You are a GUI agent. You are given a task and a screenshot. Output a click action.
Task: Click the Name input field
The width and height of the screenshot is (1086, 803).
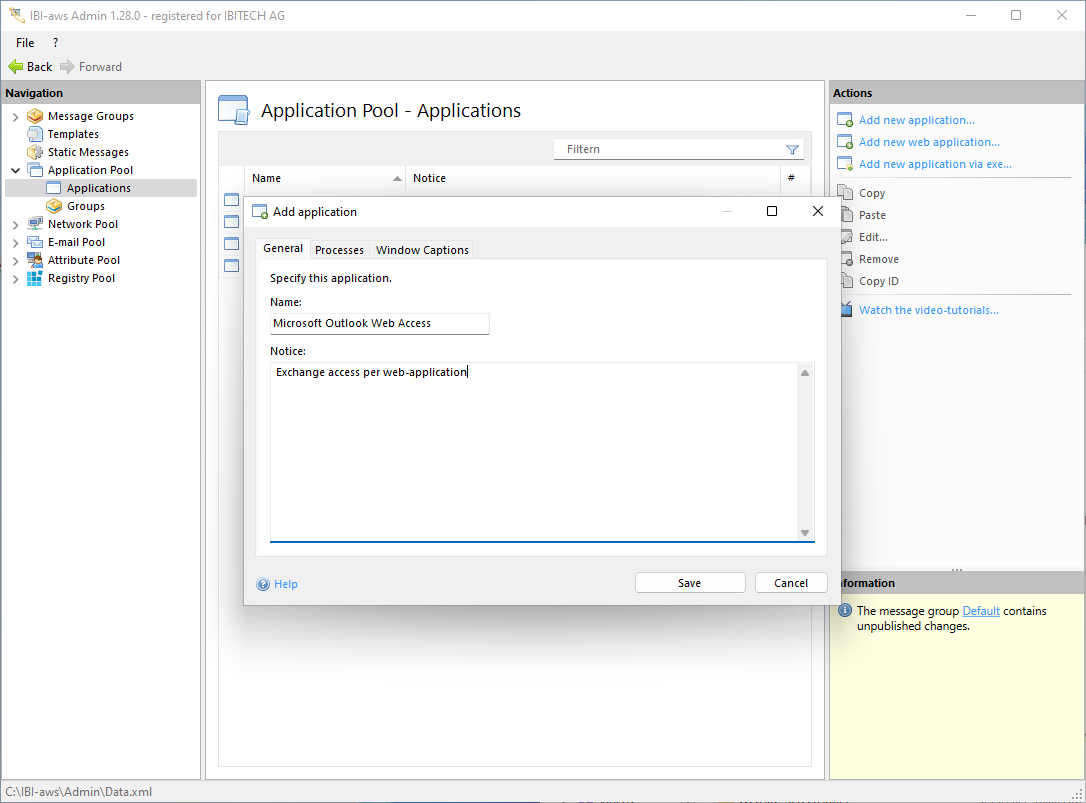[379, 324]
